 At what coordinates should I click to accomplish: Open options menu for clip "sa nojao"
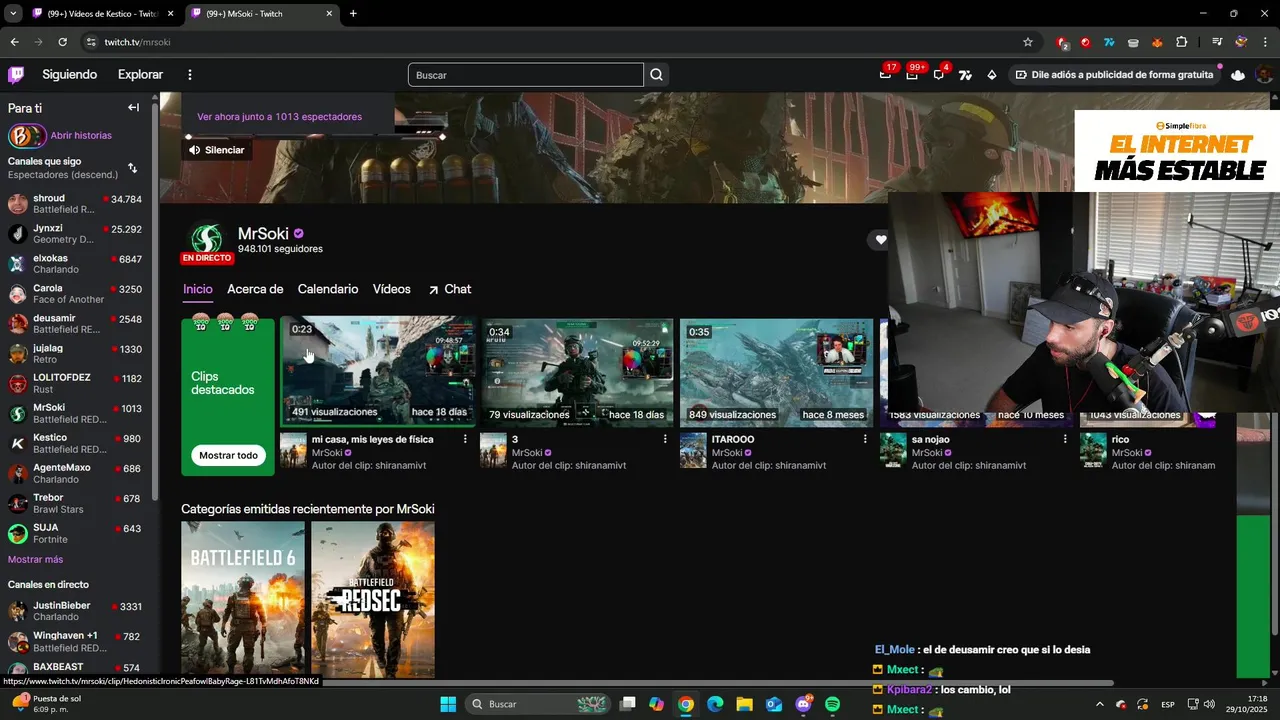pos(1065,439)
